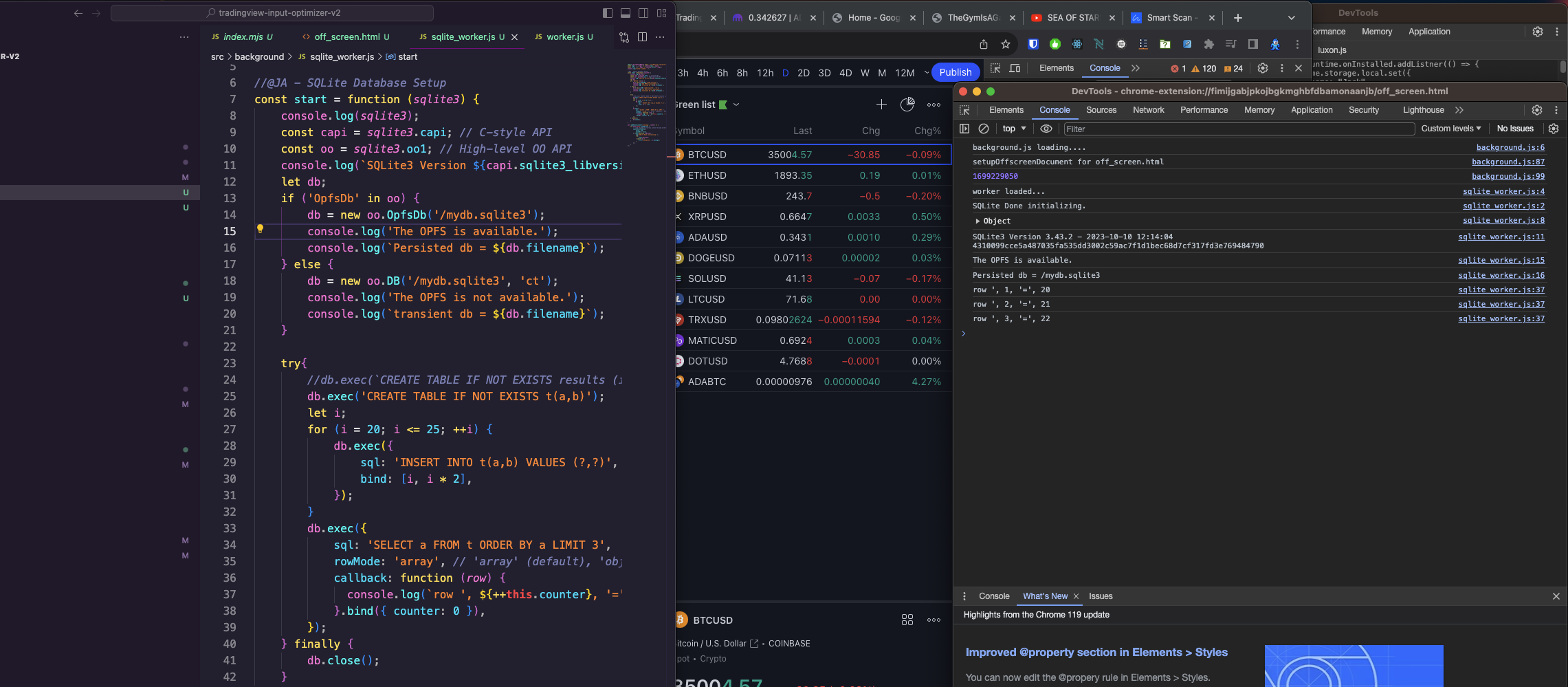The width and height of the screenshot is (1568, 687).
Task: Go back with VS Code navigation arrow
Action: point(78,13)
